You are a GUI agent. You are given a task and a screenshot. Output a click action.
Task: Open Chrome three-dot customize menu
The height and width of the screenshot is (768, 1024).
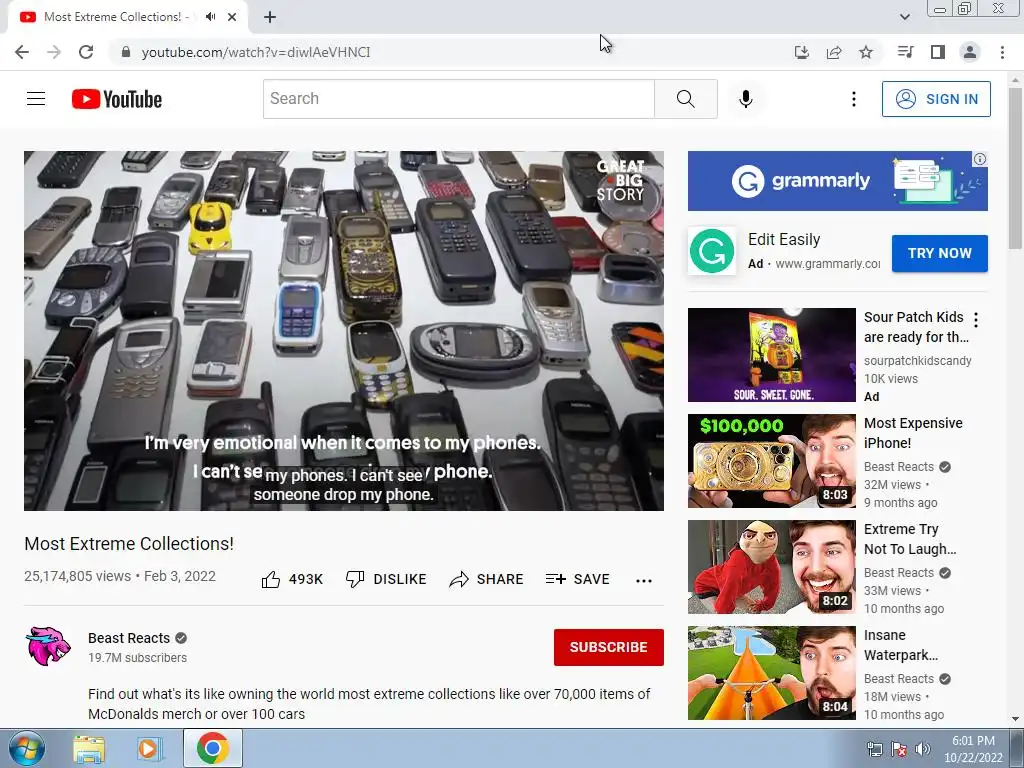1002,52
